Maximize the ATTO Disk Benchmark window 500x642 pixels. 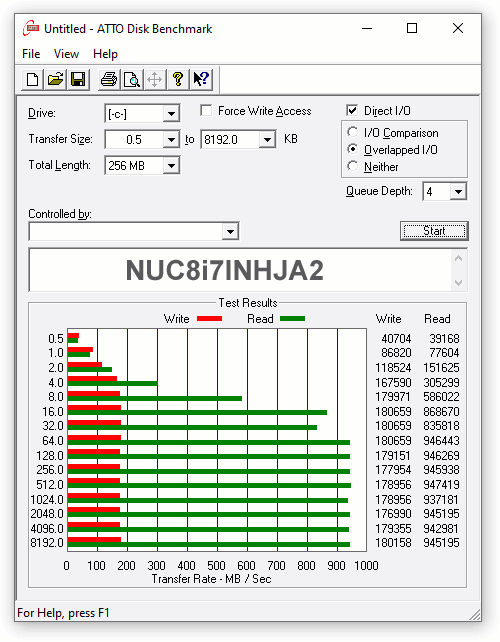click(x=412, y=29)
